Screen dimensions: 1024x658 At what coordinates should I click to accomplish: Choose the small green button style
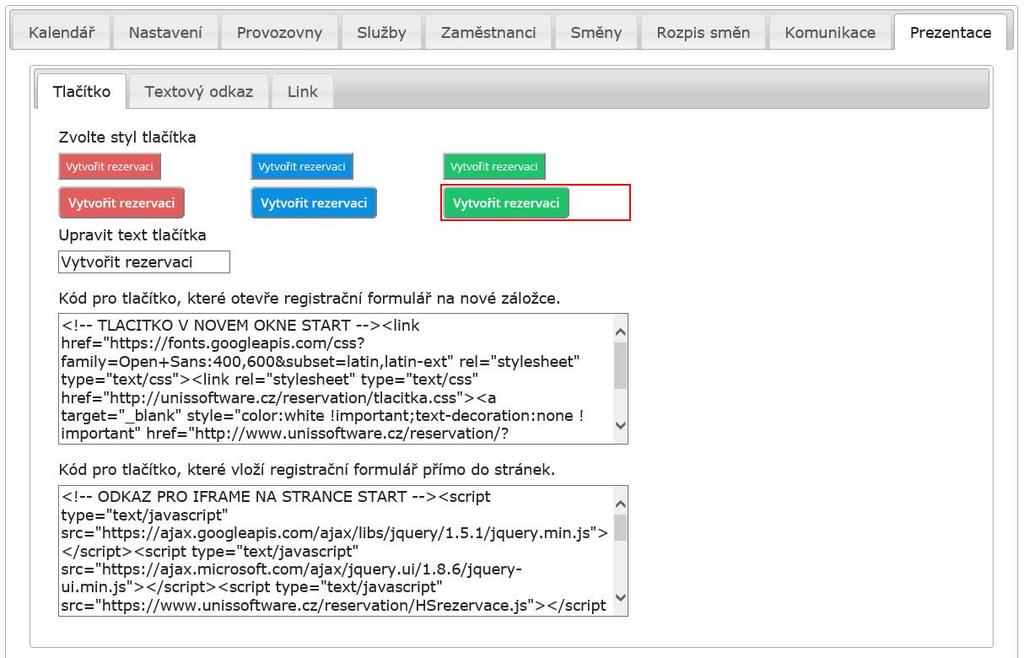[x=494, y=166]
